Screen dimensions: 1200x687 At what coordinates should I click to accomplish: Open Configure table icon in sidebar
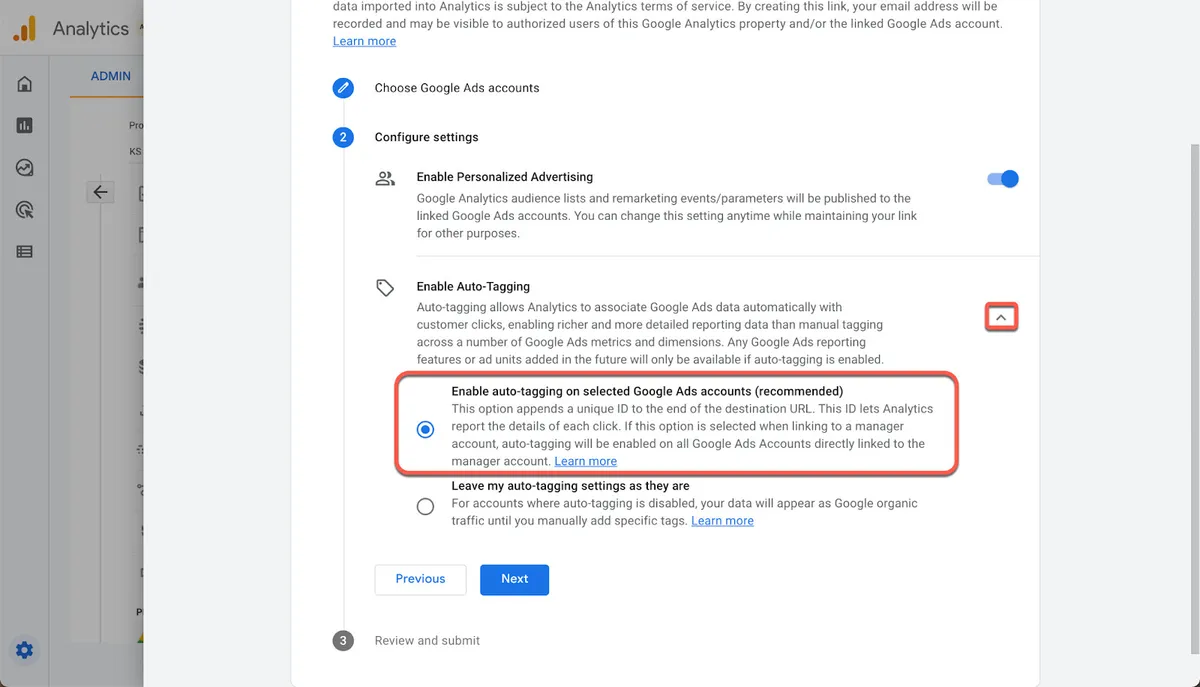pos(25,252)
